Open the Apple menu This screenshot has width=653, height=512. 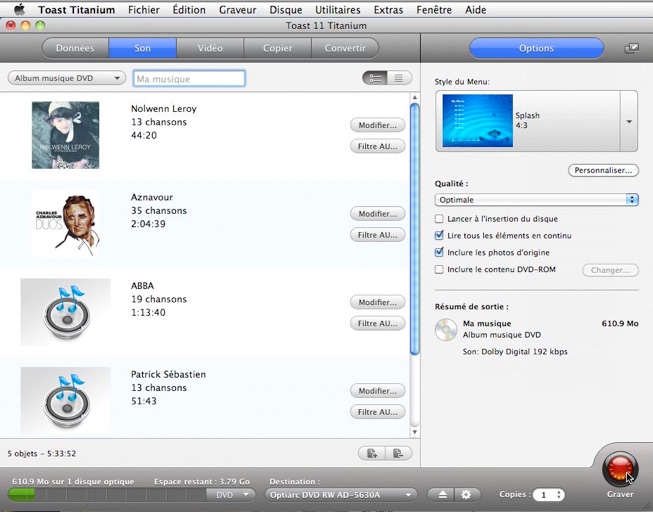[x=19, y=10]
